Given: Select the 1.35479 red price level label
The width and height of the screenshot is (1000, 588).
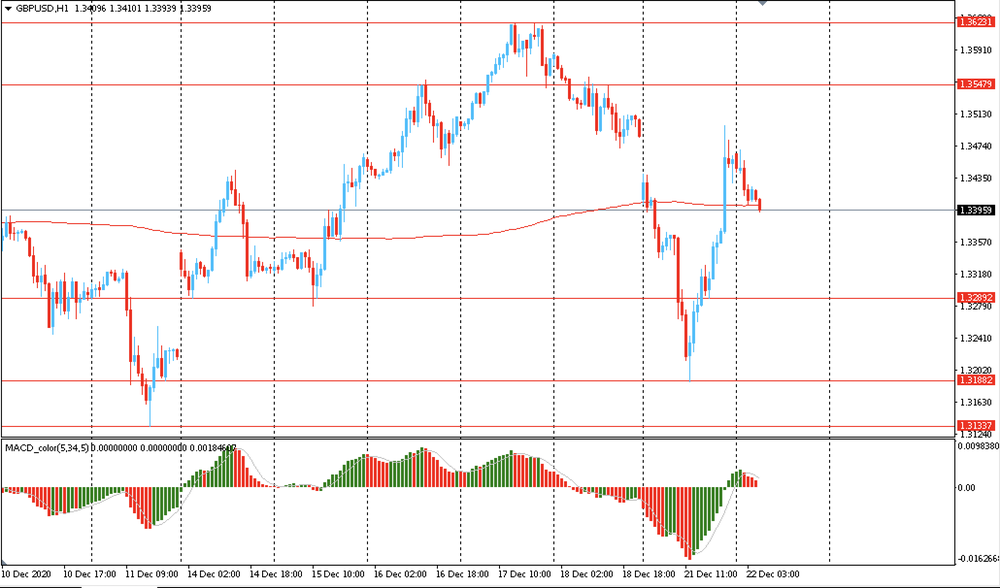Looking at the screenshot, I should pyautogui.click(x=976, y=84).
